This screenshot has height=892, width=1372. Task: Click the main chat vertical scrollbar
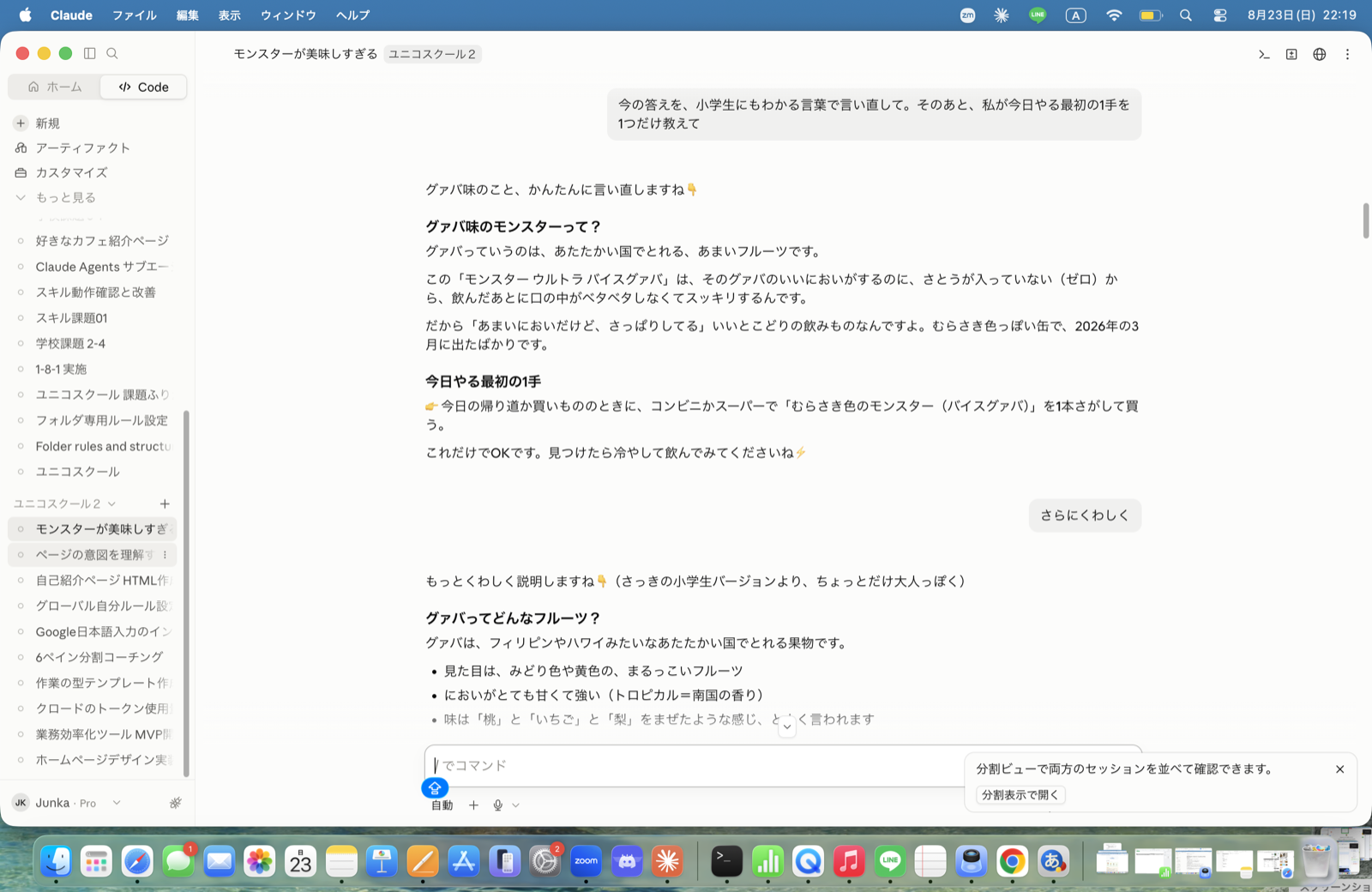(x=1366, y=221)
